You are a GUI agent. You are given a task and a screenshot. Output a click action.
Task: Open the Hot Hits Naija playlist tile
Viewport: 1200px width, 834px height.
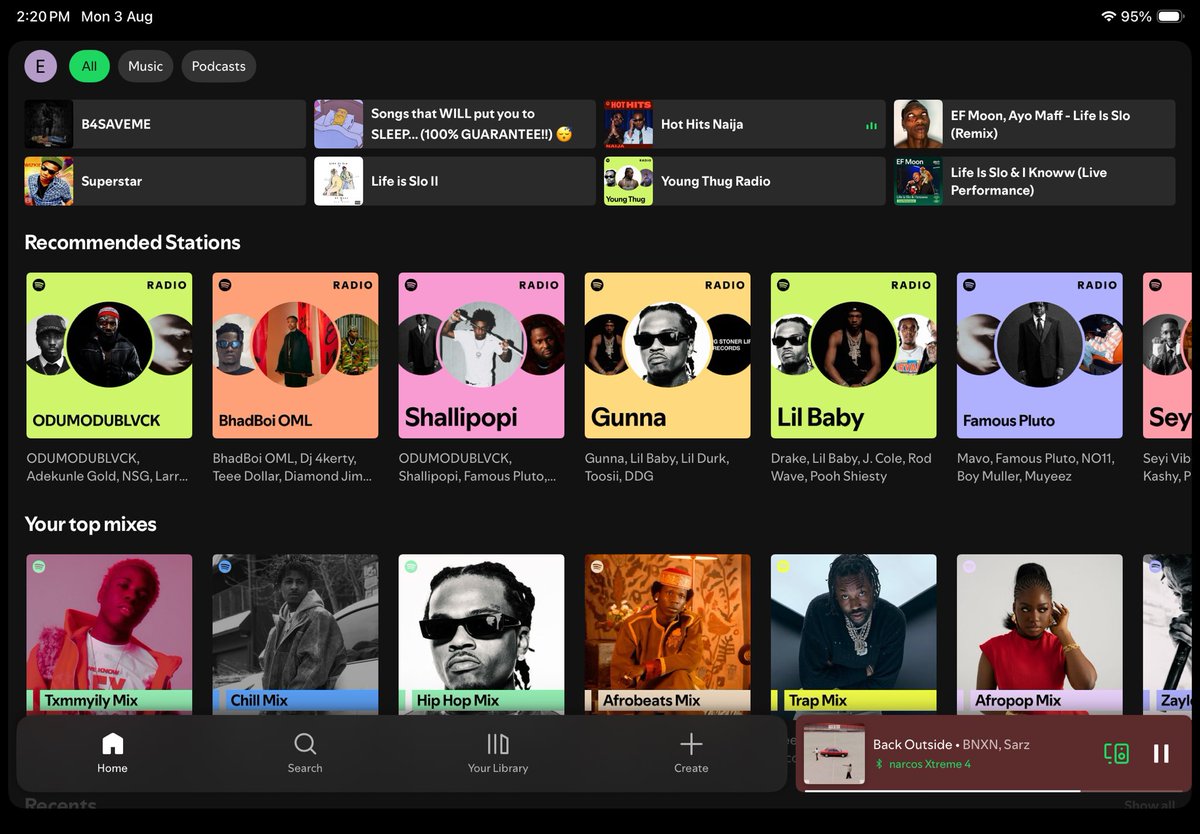coord(745,124)
